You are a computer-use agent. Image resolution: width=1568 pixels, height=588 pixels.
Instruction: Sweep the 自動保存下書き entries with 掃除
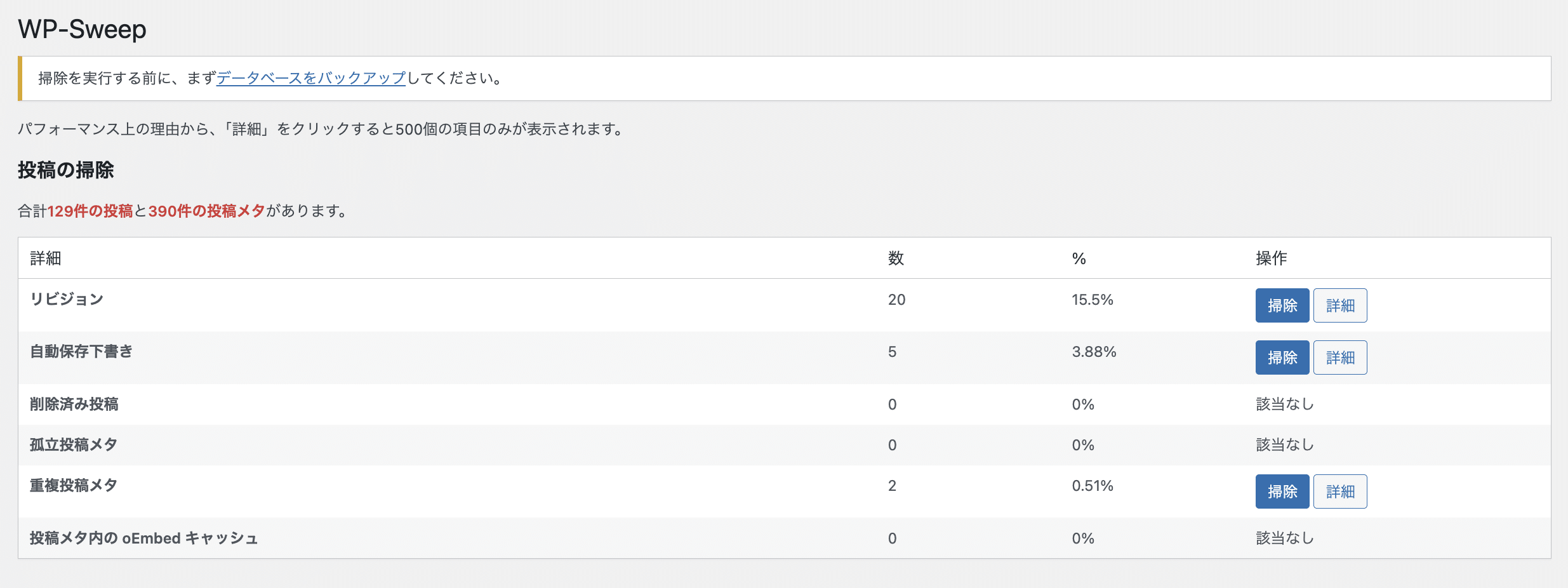(1282, 357)
